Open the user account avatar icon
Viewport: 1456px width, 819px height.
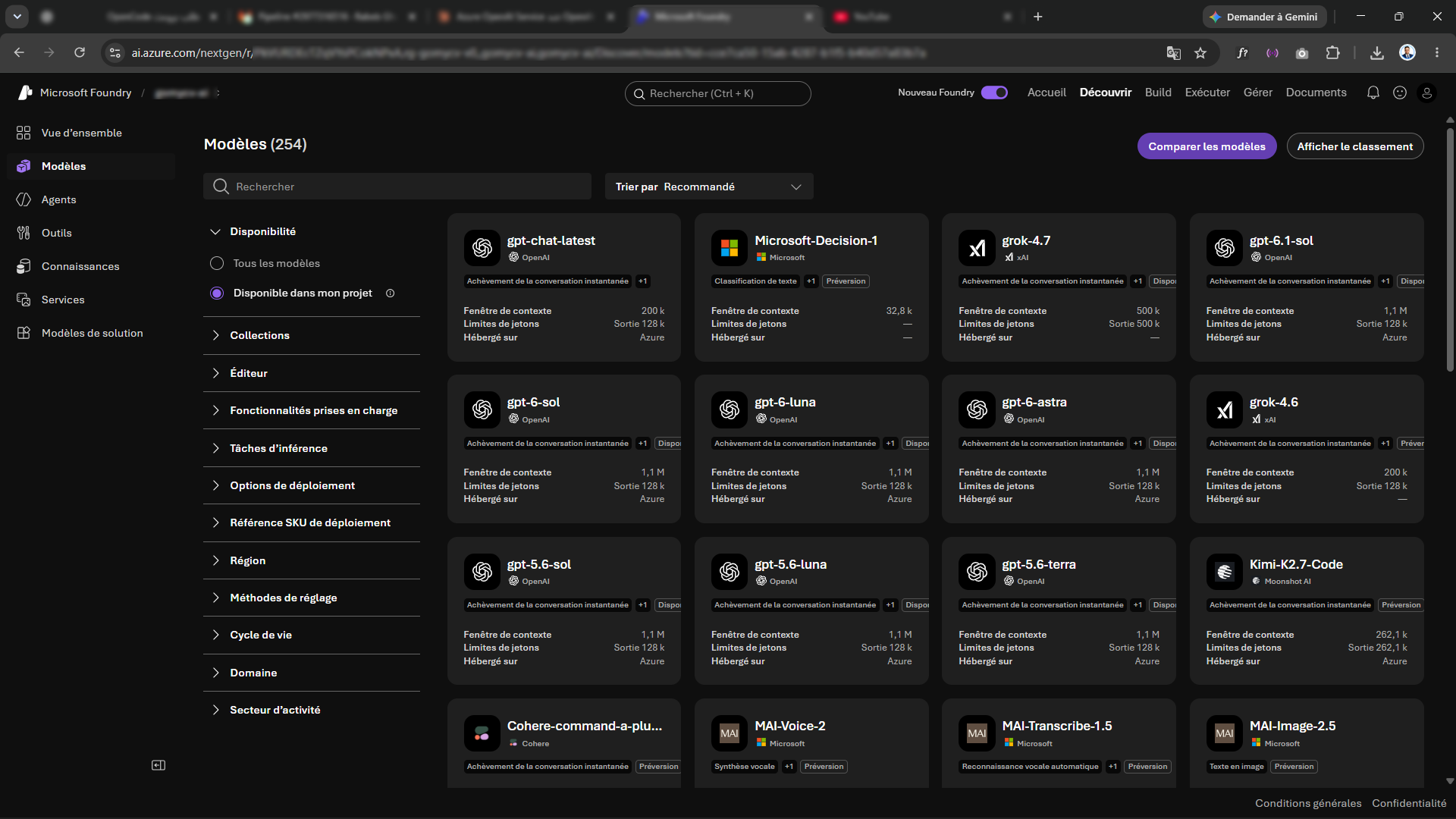point(1426,93)
